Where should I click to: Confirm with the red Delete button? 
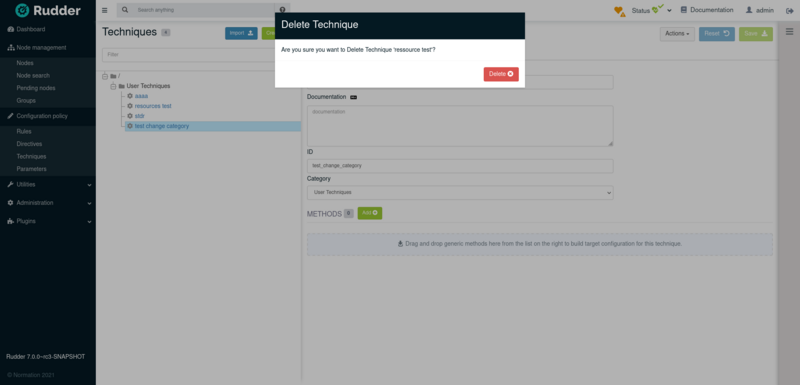tap(501, 74)
